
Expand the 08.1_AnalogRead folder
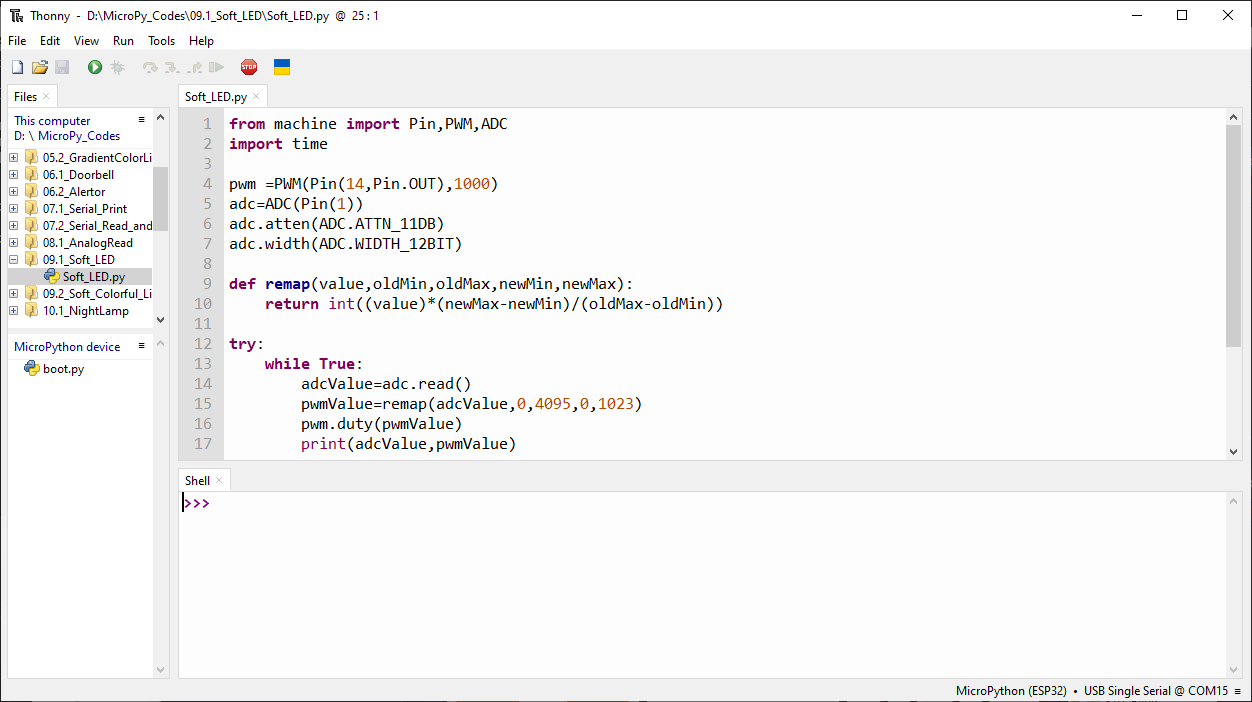(14, 243)
